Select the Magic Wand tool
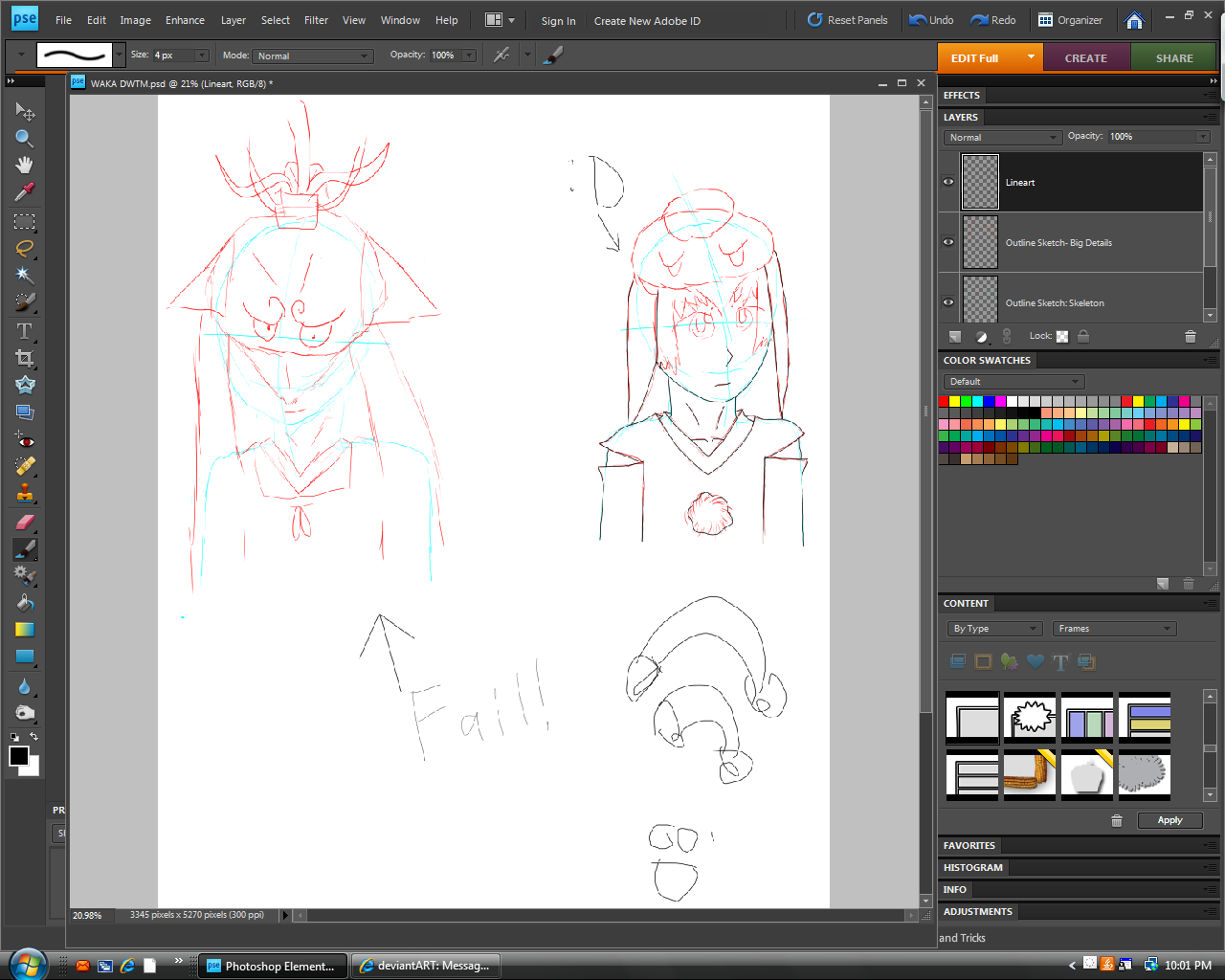 25,276
